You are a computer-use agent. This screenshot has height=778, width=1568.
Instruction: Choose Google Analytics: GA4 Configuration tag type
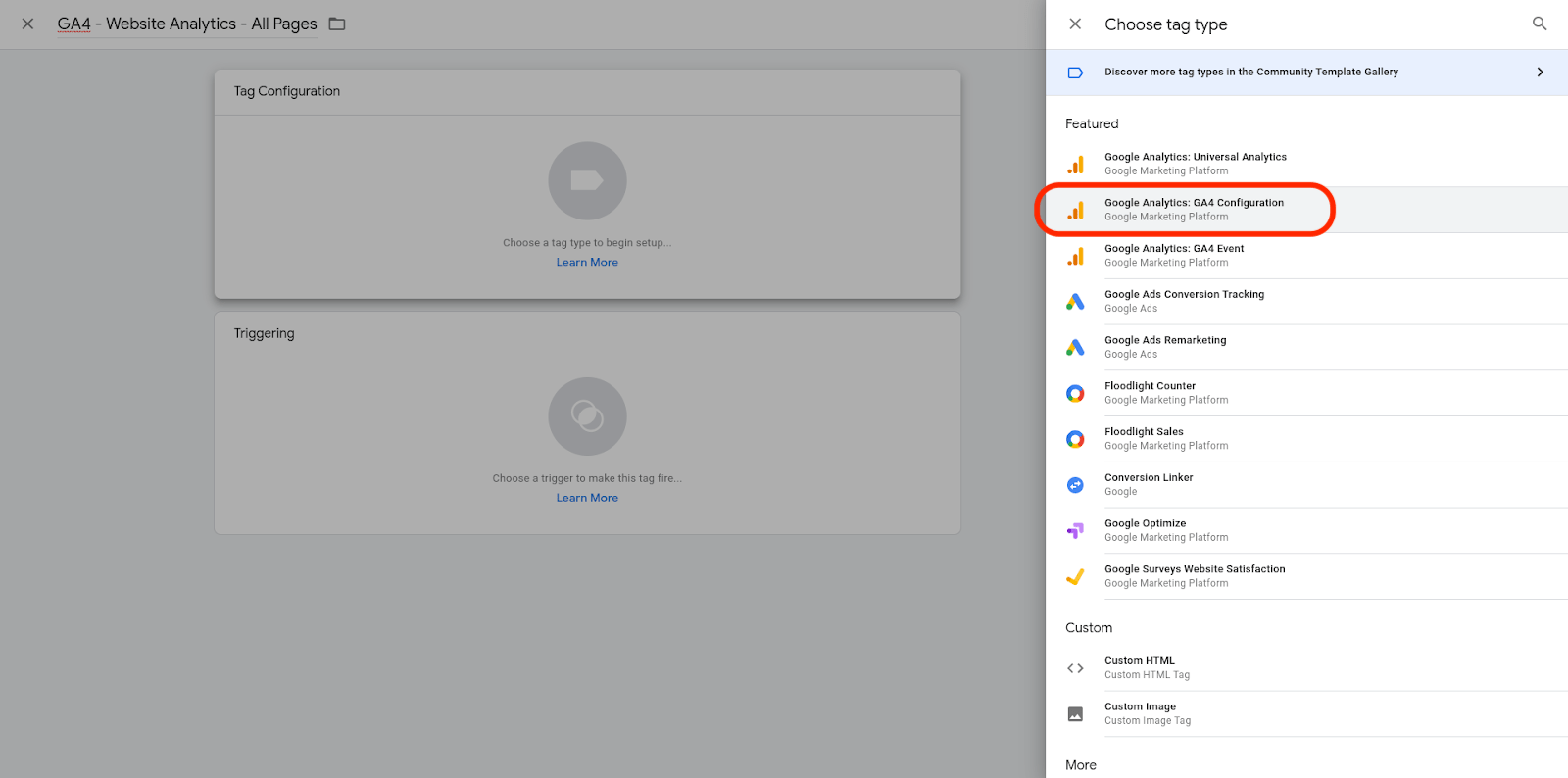1306,210
